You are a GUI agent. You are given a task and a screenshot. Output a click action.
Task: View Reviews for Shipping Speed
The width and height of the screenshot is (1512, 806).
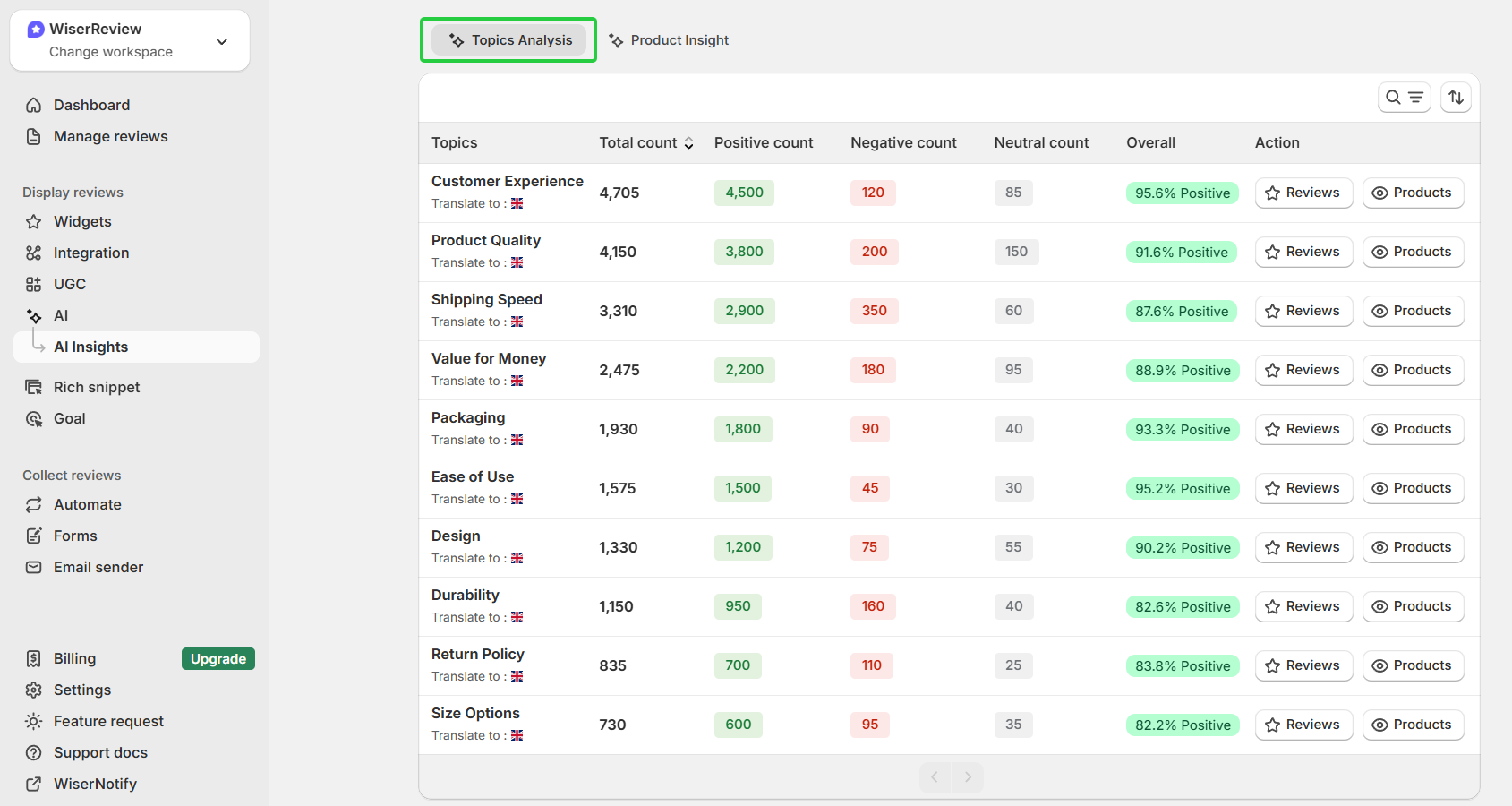pos(1303,311)
